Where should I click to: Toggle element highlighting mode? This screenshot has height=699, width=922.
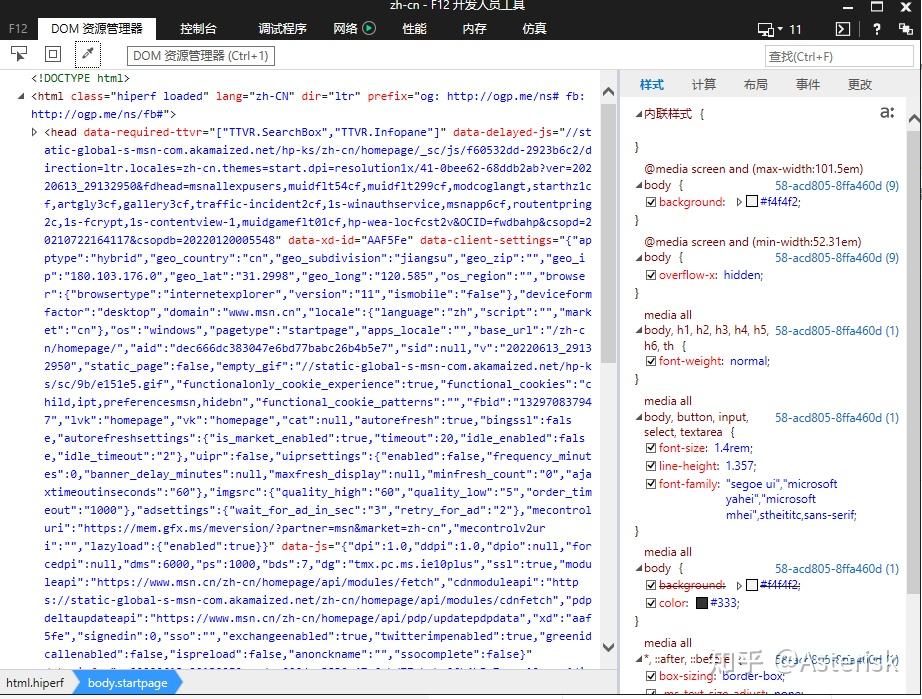pyautogui.click(x=52, y=53)
